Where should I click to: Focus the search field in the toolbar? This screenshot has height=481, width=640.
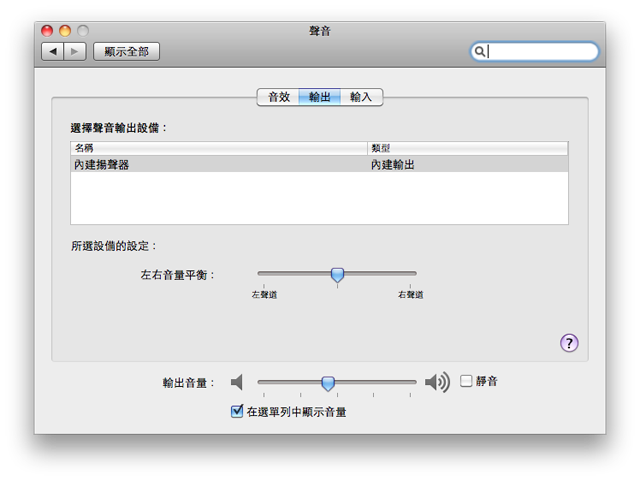tap(535, 51)
